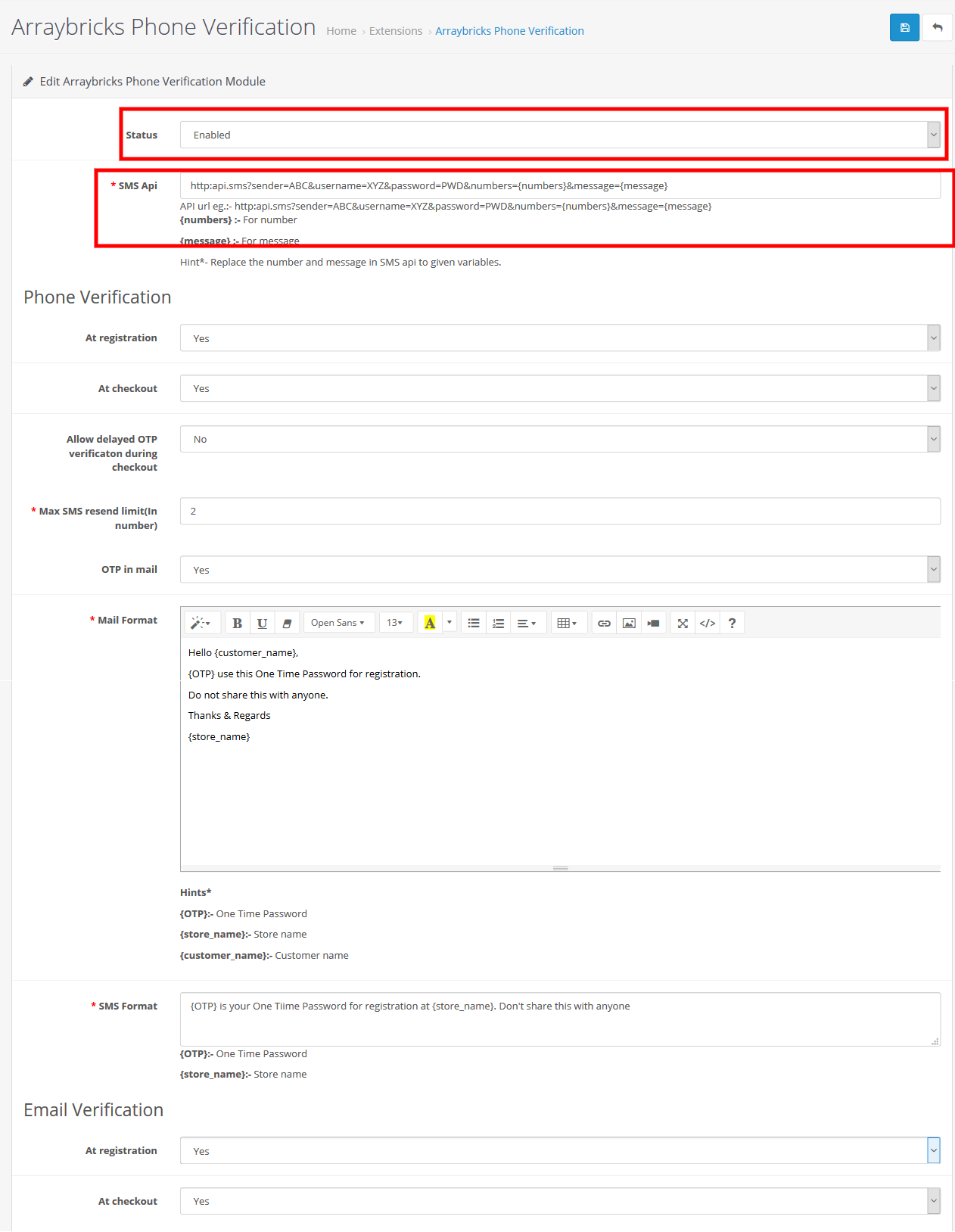Image resolution: width=955 pixels, height=1232 pixels.
Task: Click the '{store_name}' line in mail editor
Action: [219, 736]
